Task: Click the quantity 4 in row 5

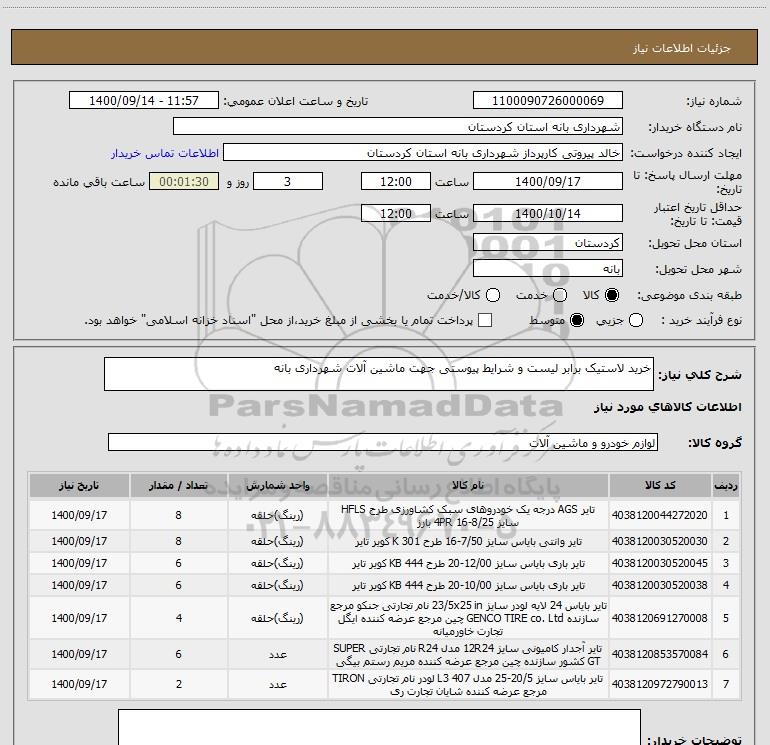Action: pyautogui.click(x=179, y=618)
